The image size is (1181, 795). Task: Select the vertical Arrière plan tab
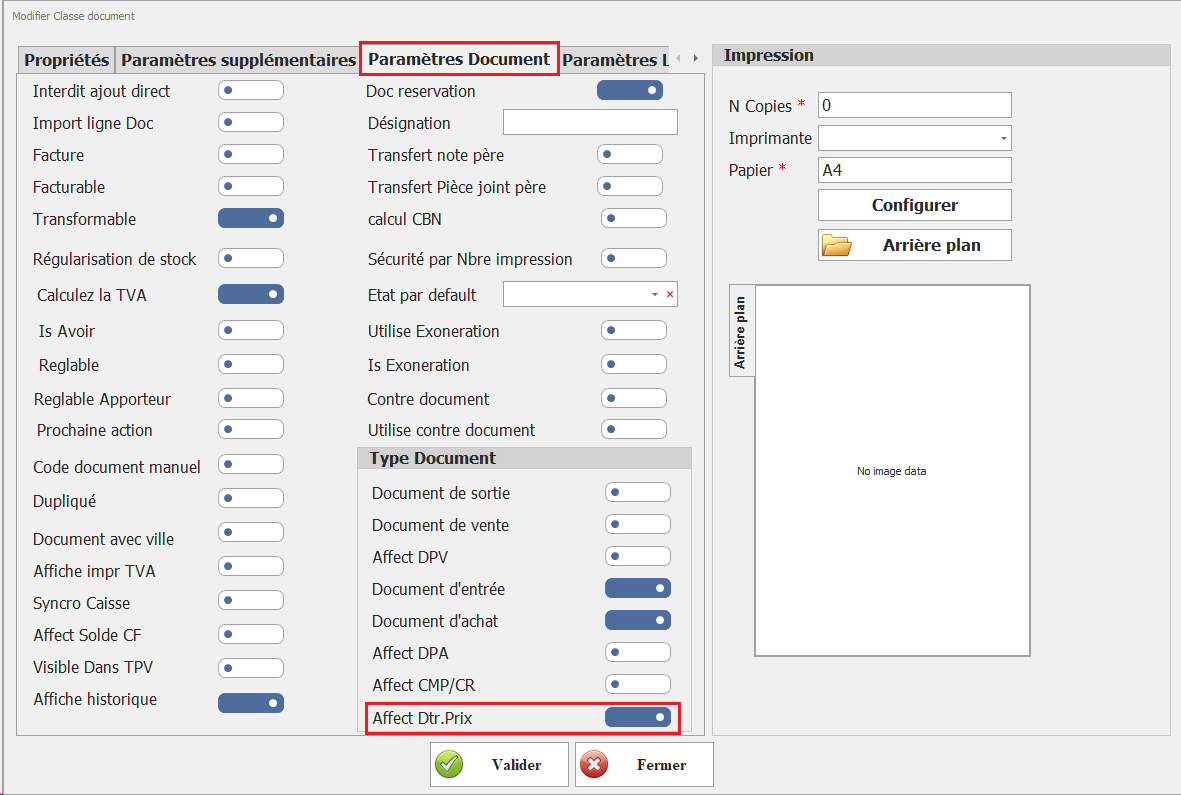tap(741, 332)
